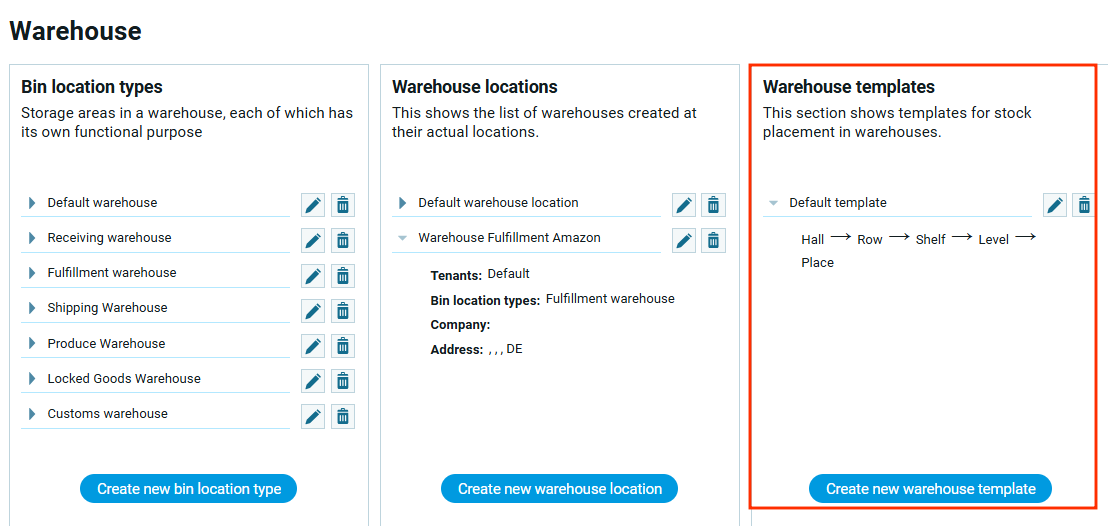Delete the Receiving warehouse bin type
This screenshot has height=526, width=1108.
point(343,240)
